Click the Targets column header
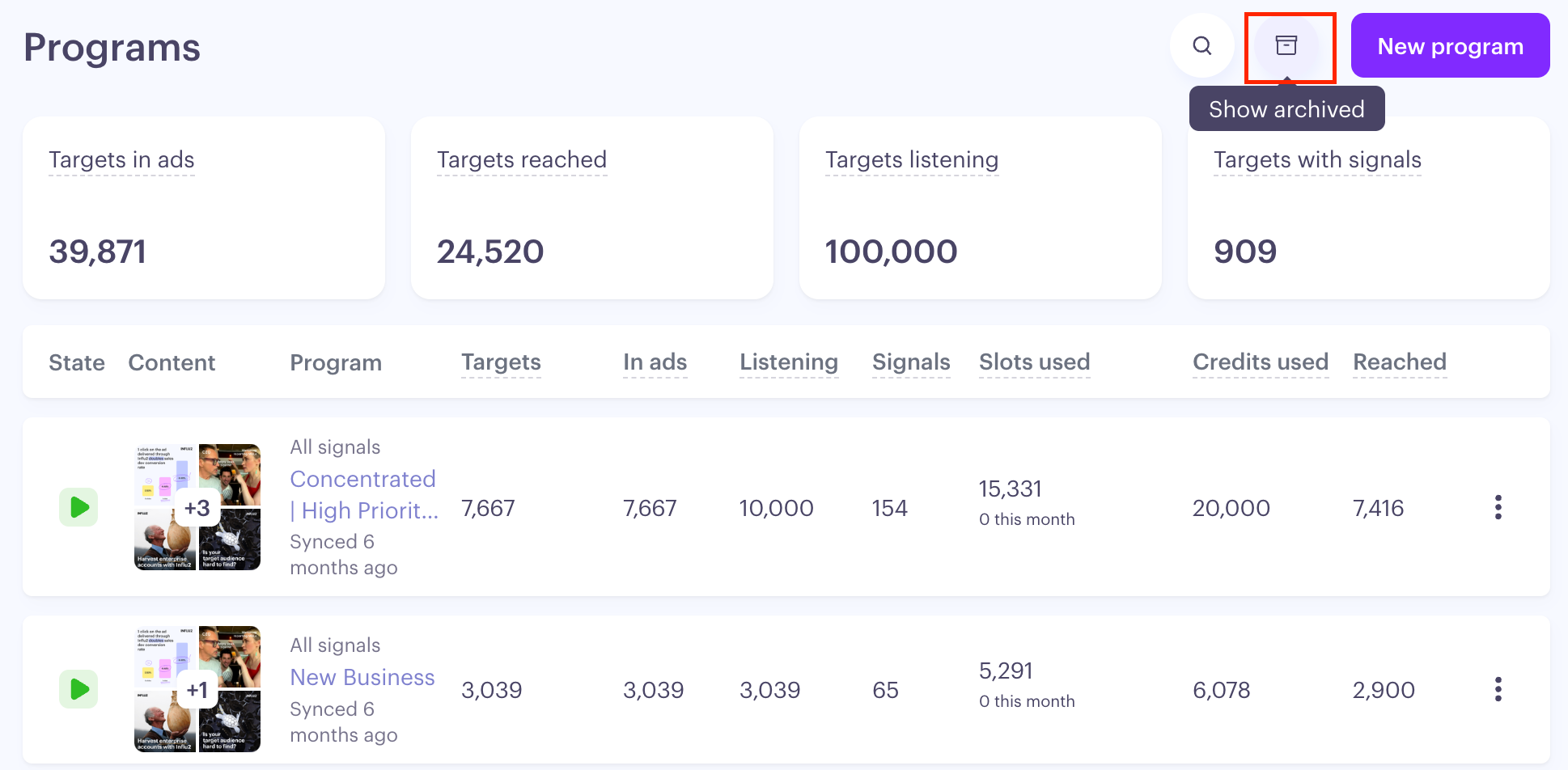This screenshot has height=770, width=1568. (x=501, y=362)
